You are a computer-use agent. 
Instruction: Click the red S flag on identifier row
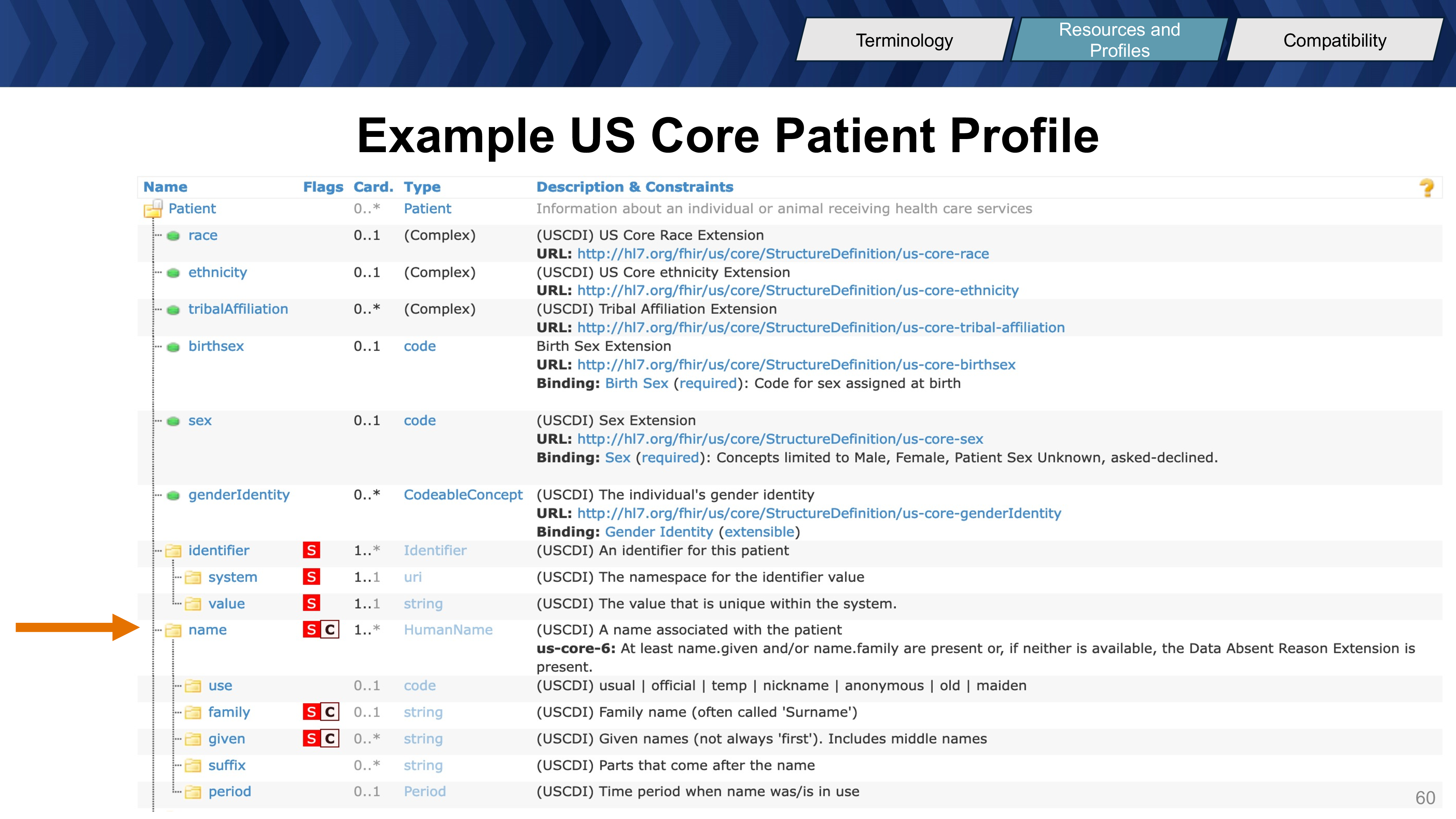[x=312, y=550]
